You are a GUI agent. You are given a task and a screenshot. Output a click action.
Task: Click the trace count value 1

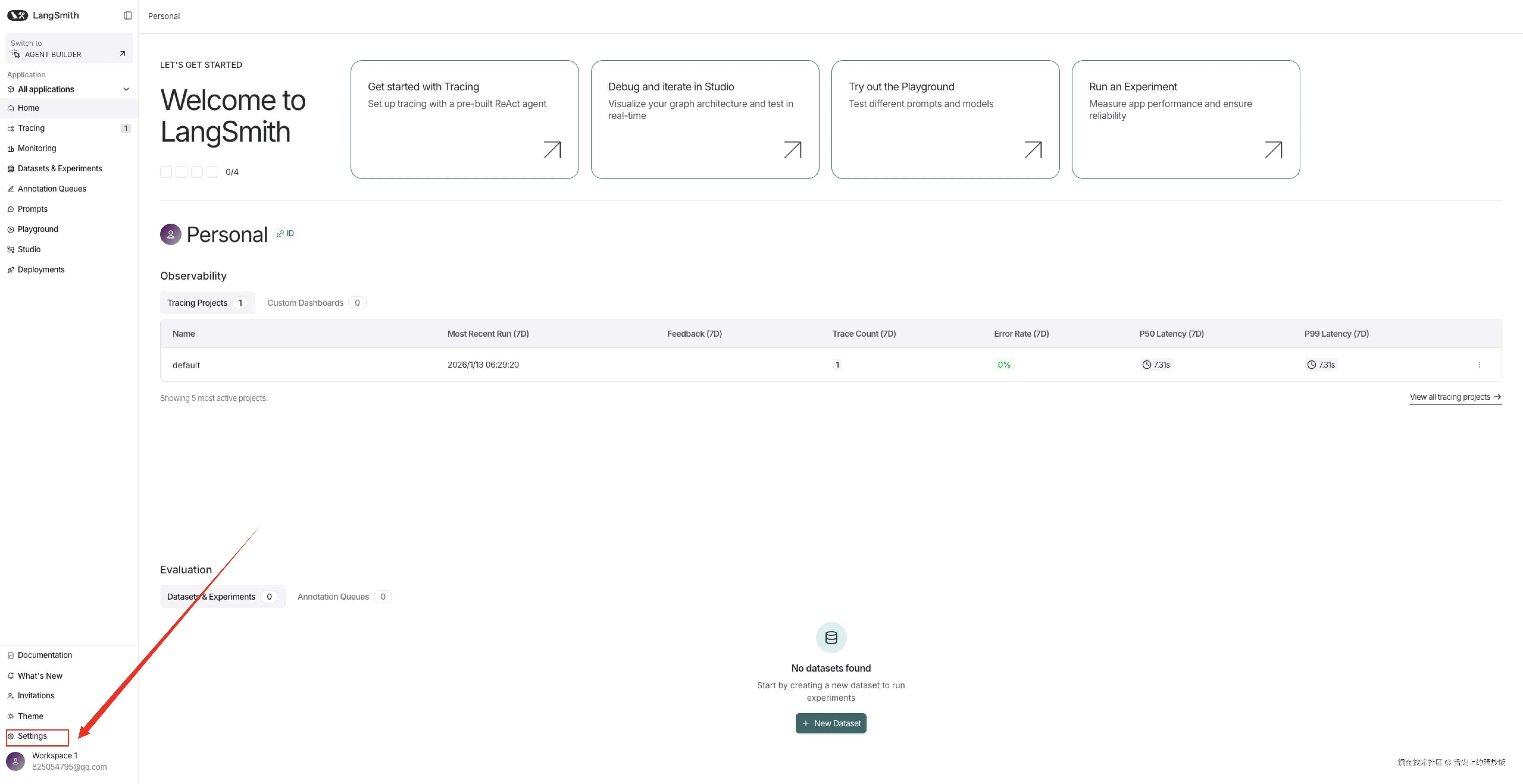point(837,365)
